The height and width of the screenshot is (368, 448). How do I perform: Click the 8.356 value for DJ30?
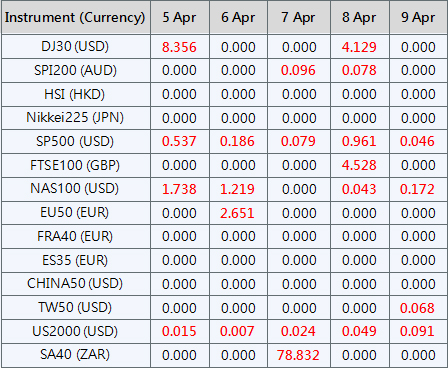(180, 47)
